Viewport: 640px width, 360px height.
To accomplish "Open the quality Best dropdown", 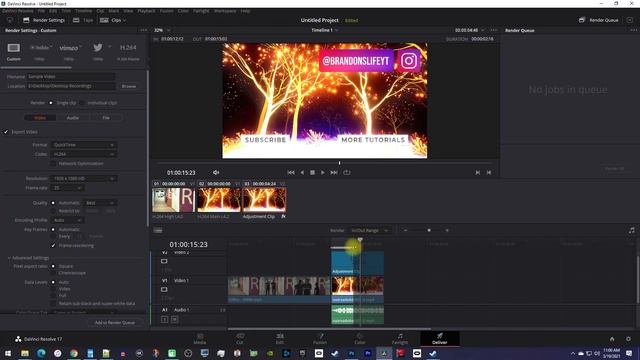I will tap(100, 203).
